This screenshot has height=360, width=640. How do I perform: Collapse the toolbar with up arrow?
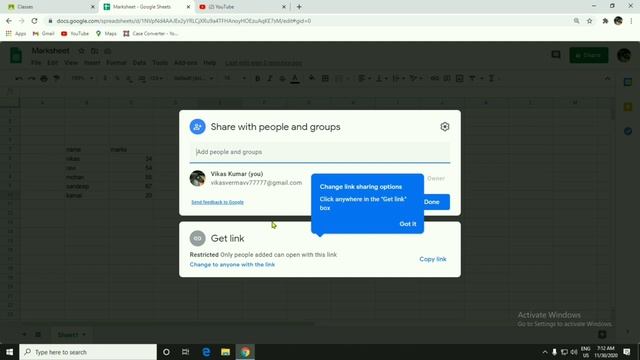click(607, 78)
